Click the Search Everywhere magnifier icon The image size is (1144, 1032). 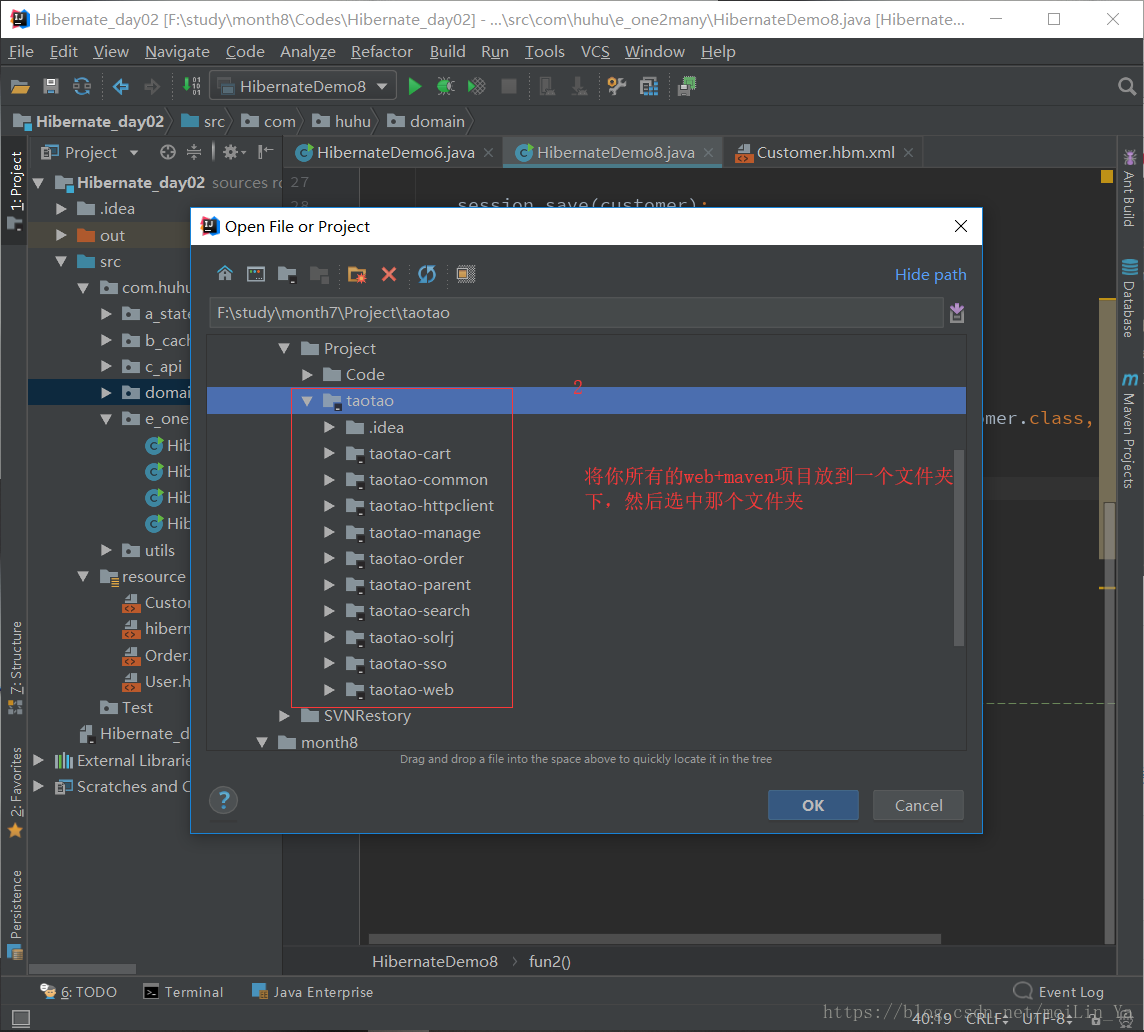(1126, 86)
